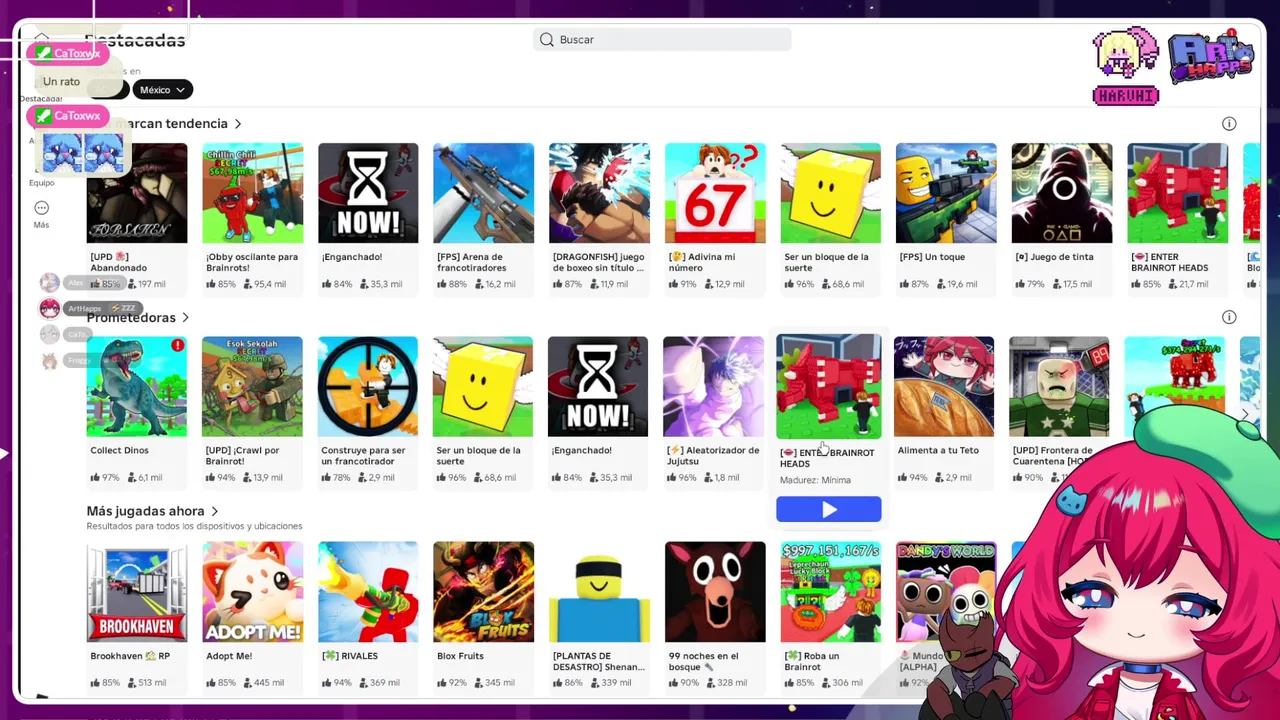Open '99 noches en el bosque' thumbnail
Screen dimensions: 1280x720
[715, 592]
